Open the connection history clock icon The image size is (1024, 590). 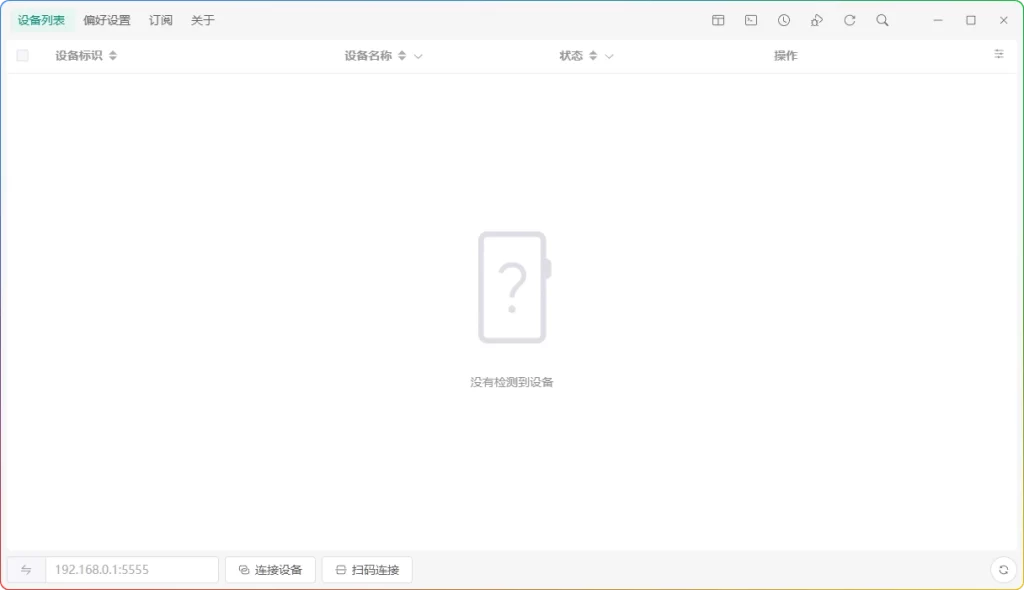pyautogui.click(x=784, y=20)
